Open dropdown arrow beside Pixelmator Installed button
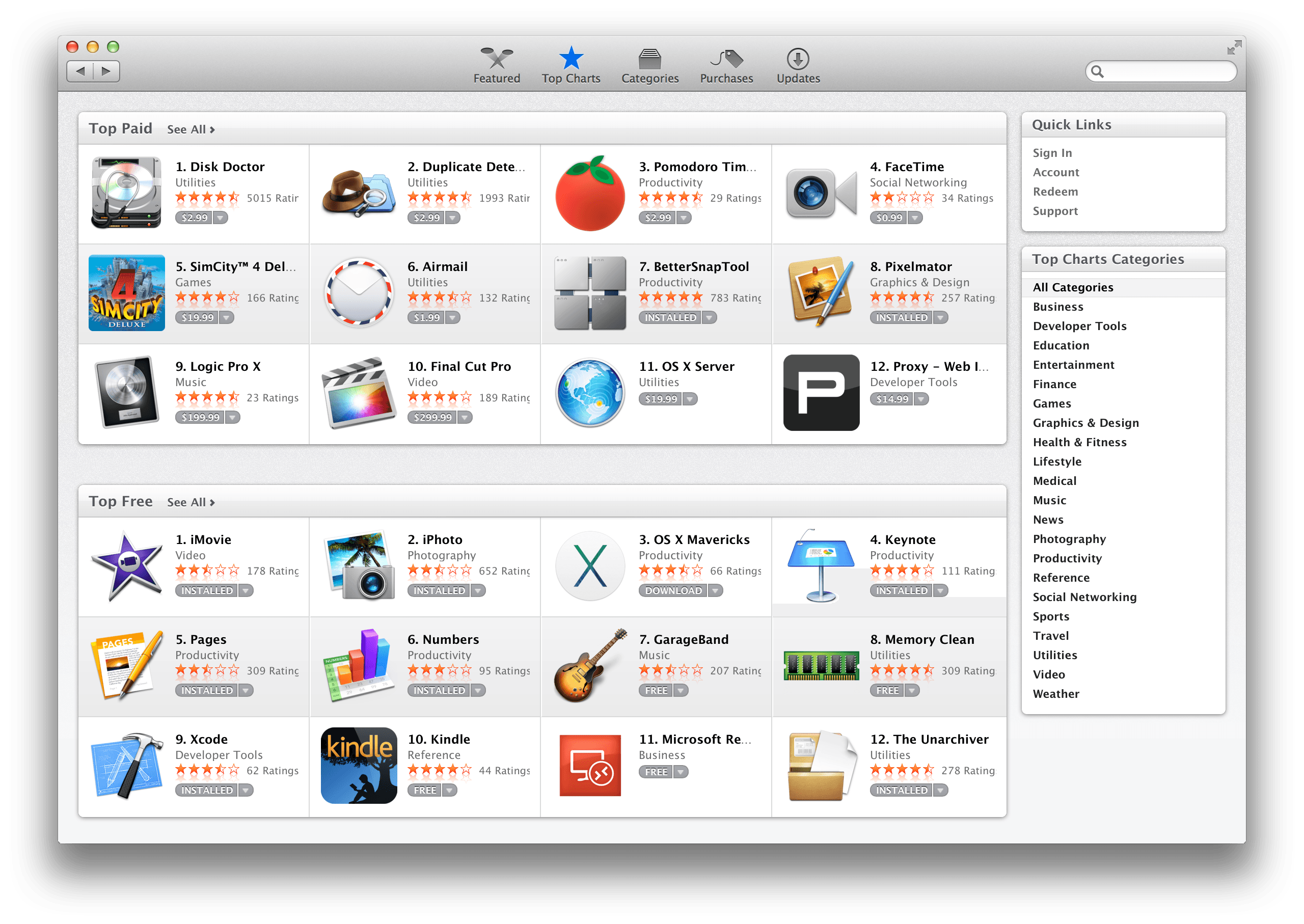 [x=940, y=317]
